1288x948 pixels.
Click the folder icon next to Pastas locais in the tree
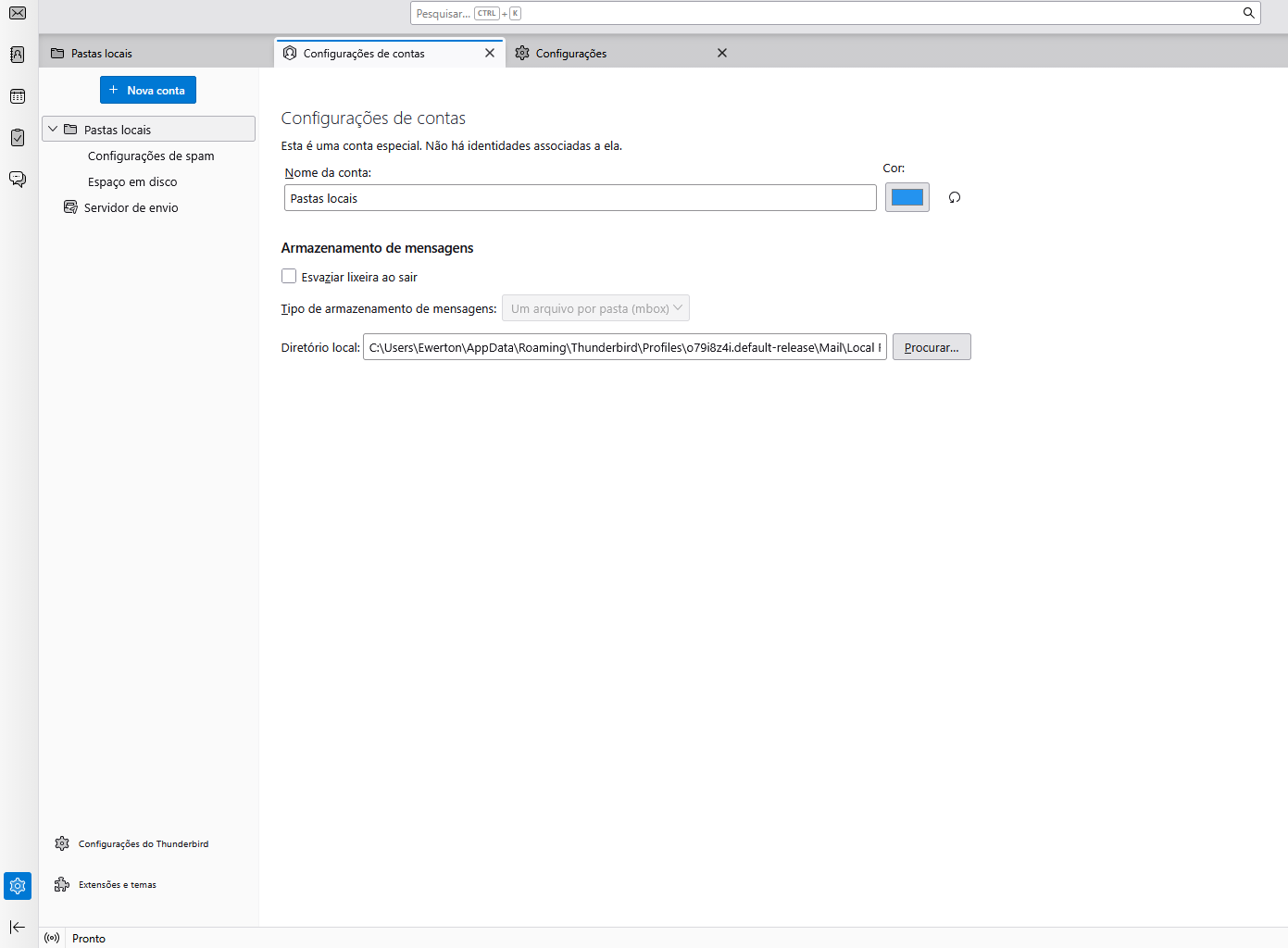pos(70,130)
